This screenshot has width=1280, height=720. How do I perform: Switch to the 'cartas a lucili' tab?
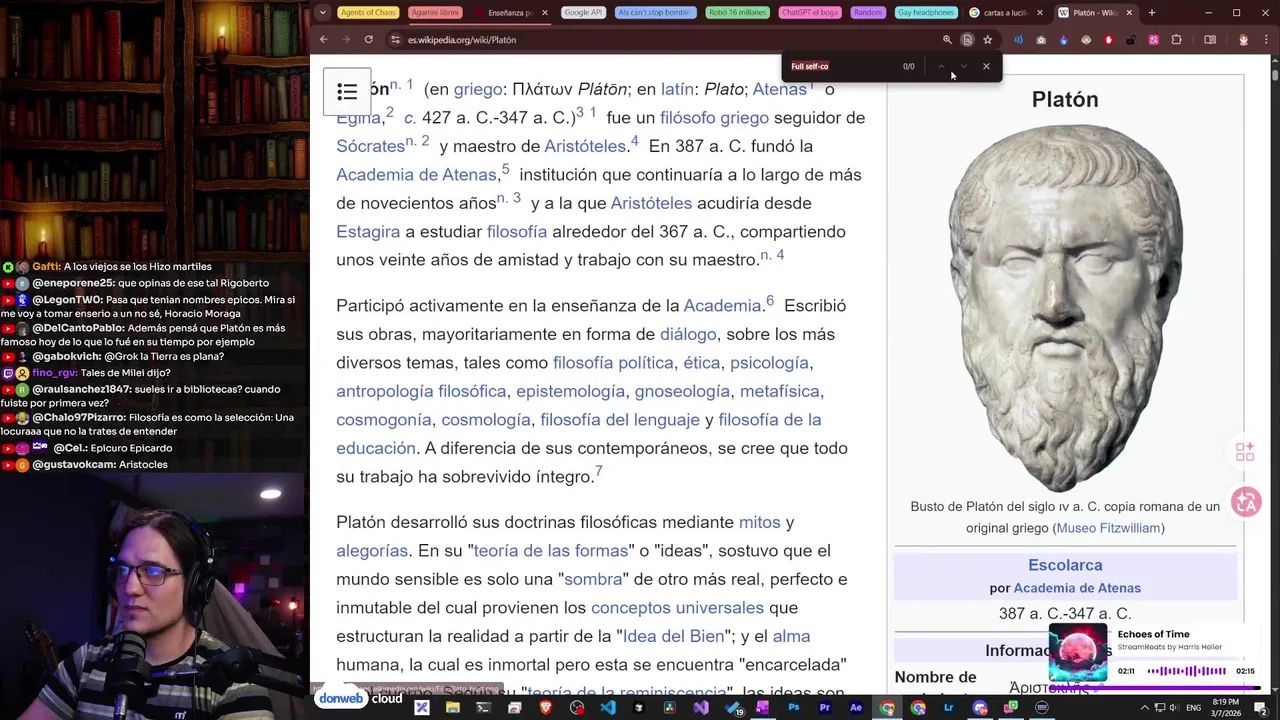pyautogui.click(x=1003, y=13)
